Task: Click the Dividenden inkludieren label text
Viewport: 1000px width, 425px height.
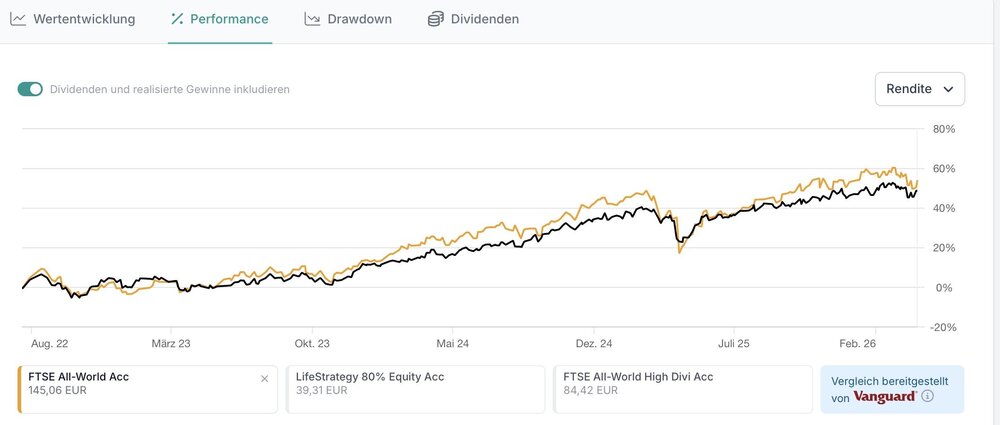Action: tap(170, 89)
